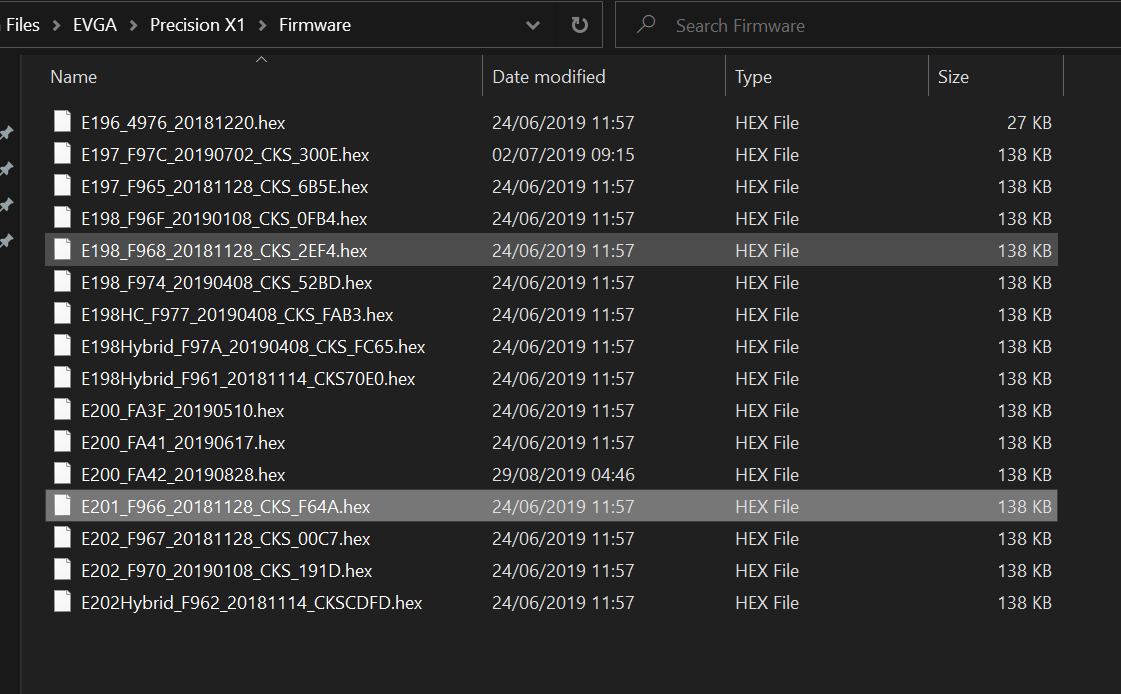Go to Precision X1 folder in breadcrumb
Viewport: 1121px width, 694px height.
[197, 25]
